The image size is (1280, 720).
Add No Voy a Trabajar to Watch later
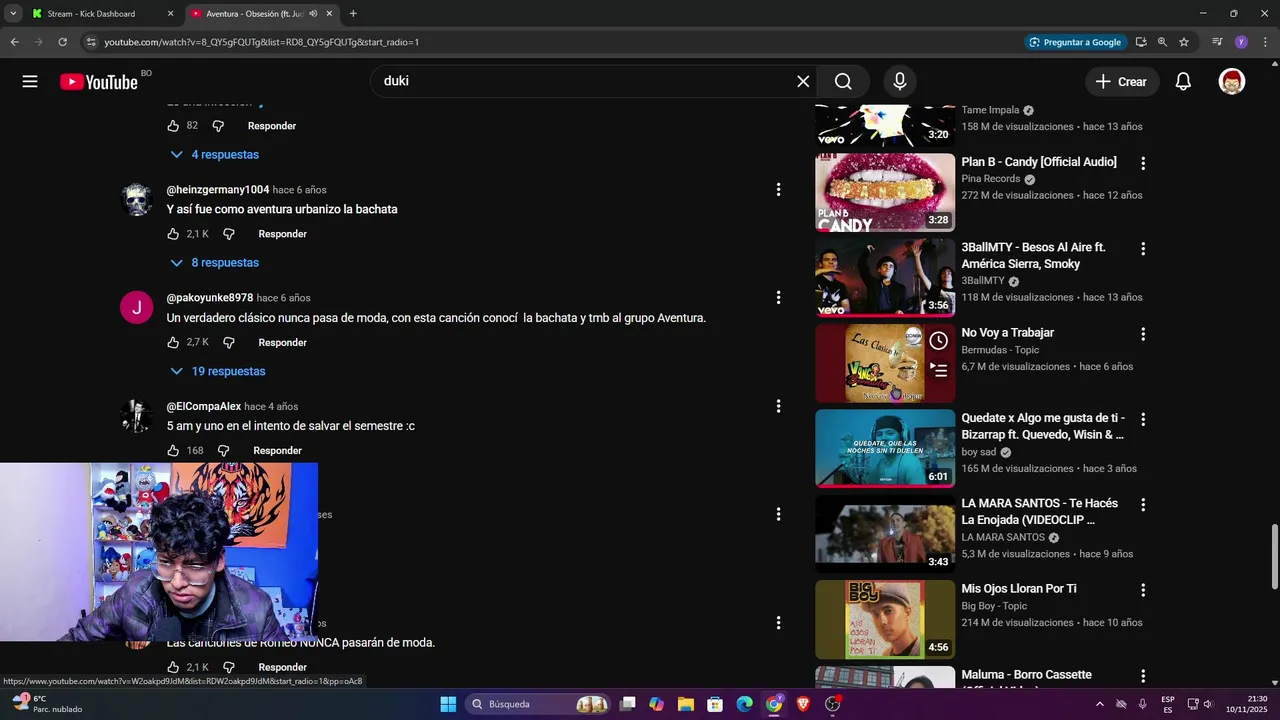click(x=938, y=341)
